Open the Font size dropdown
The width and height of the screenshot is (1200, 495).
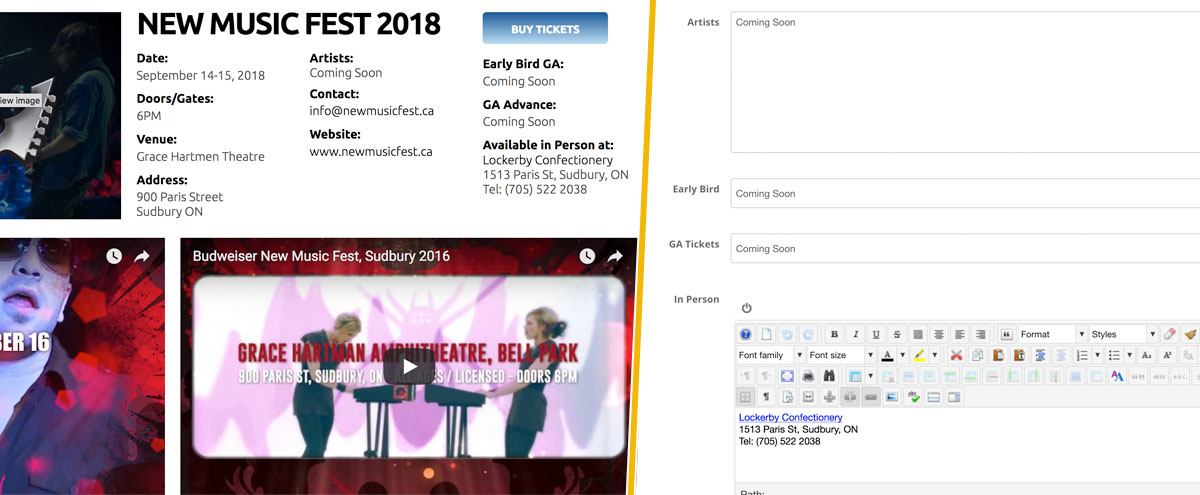coord(841,355)
